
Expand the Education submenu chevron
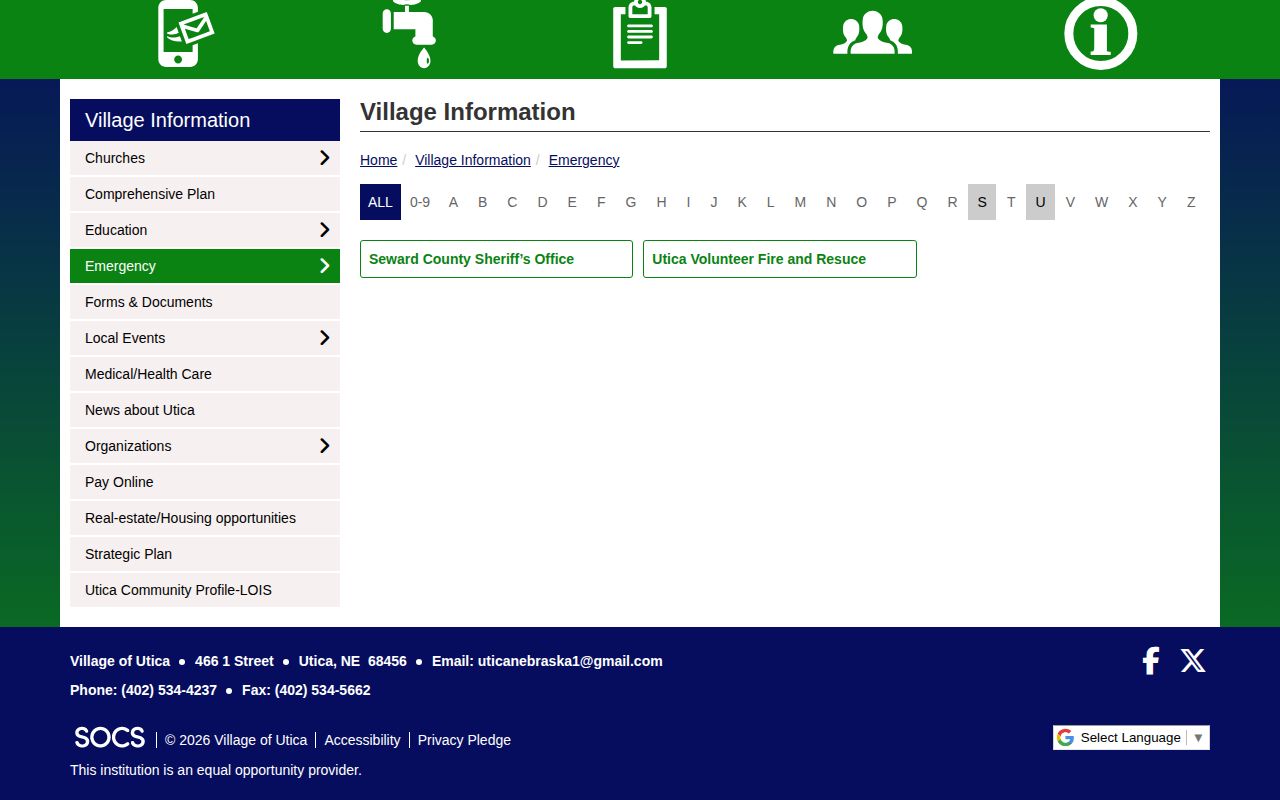tap(324, 230)
